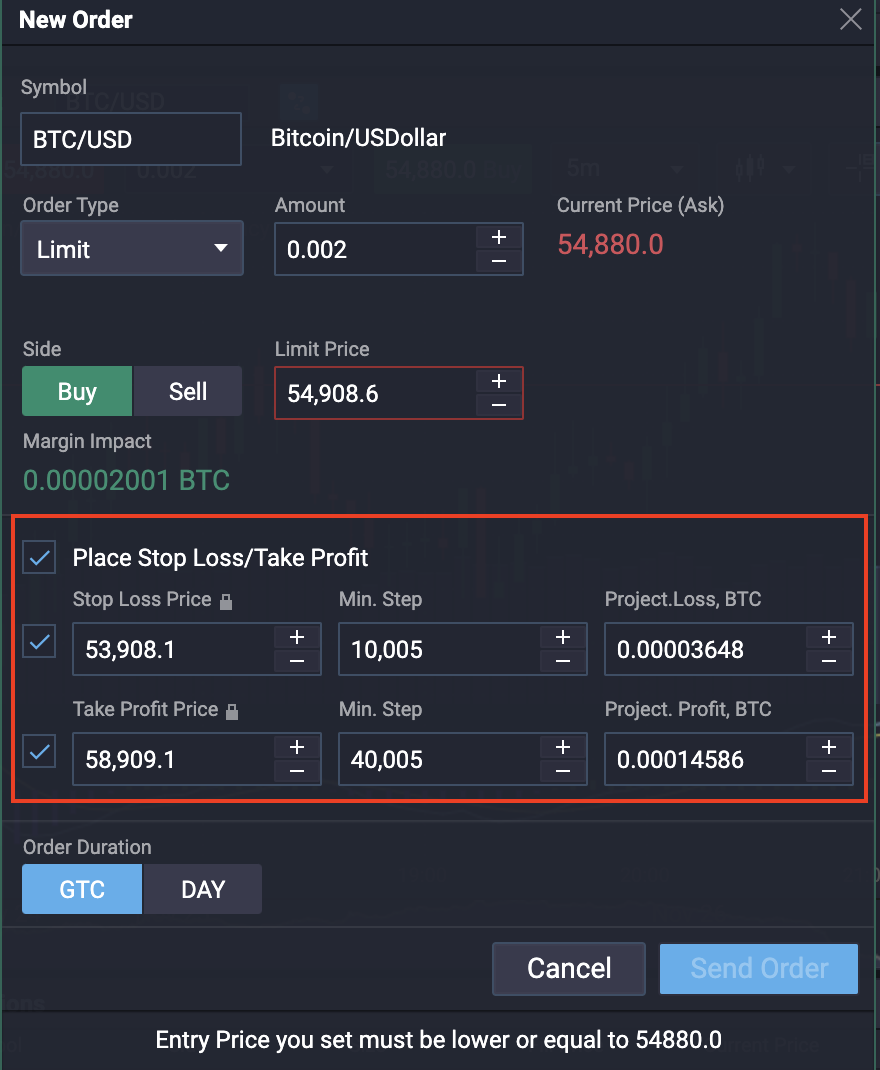Click the lock icon beside Stop Loss Price
This screenshot has height=1070, width=880.
[x=227, y=600]
